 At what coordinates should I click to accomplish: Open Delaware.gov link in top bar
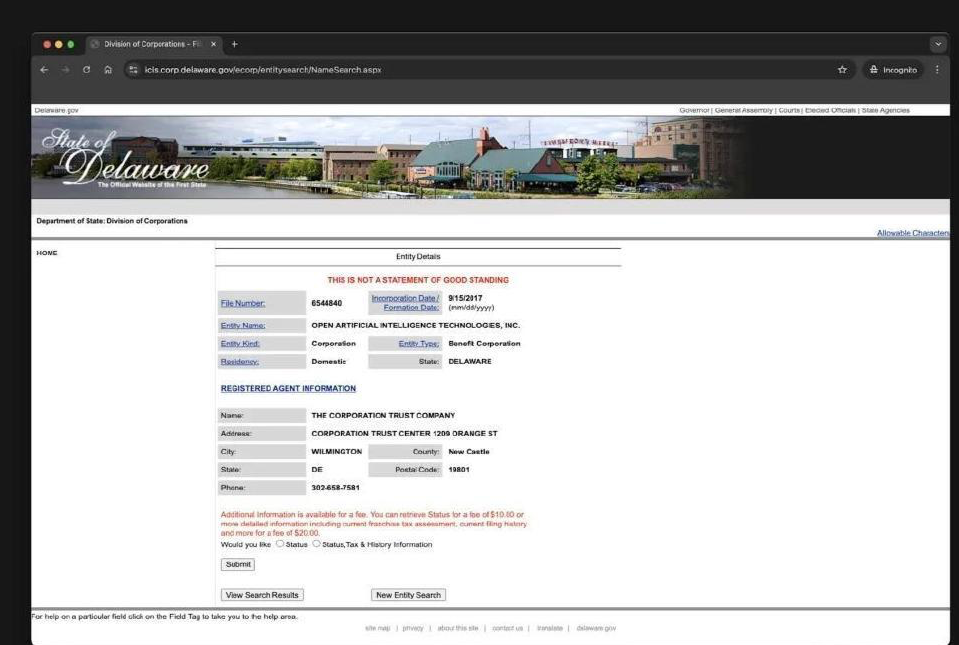point(56,110)
